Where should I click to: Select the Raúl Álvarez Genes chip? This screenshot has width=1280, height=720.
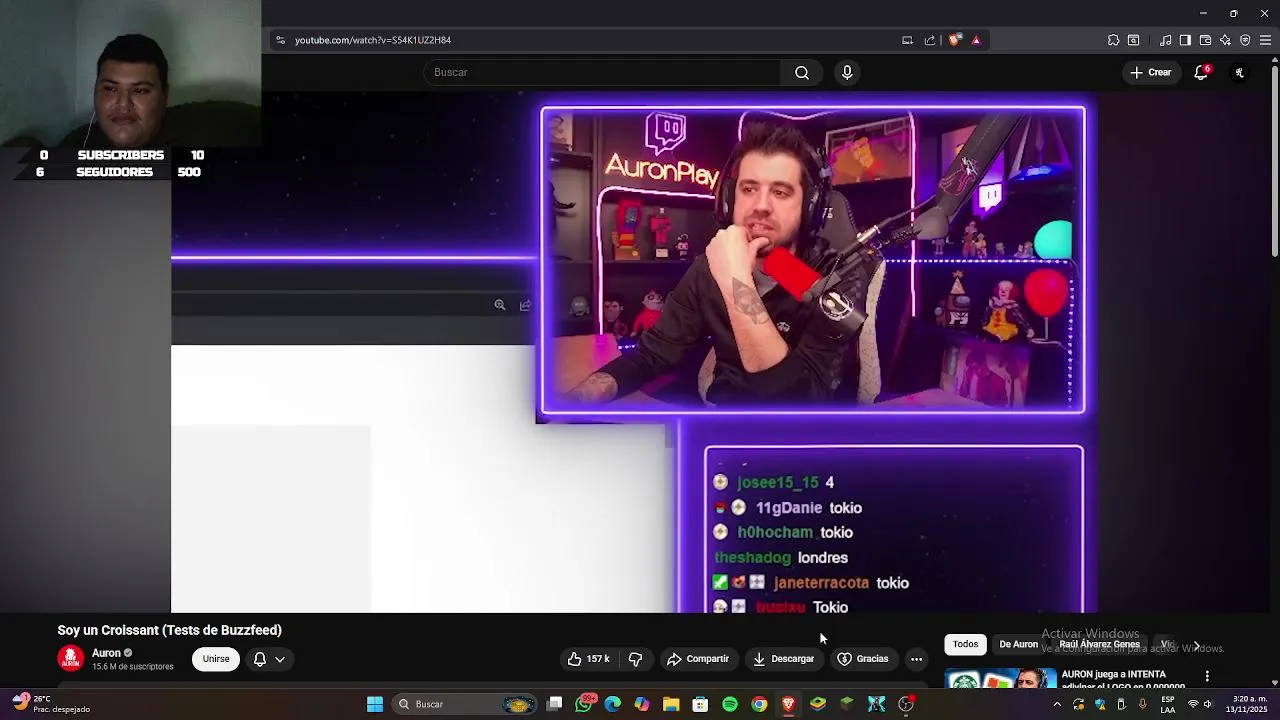pyautogui.click(x=1099, y=644)
